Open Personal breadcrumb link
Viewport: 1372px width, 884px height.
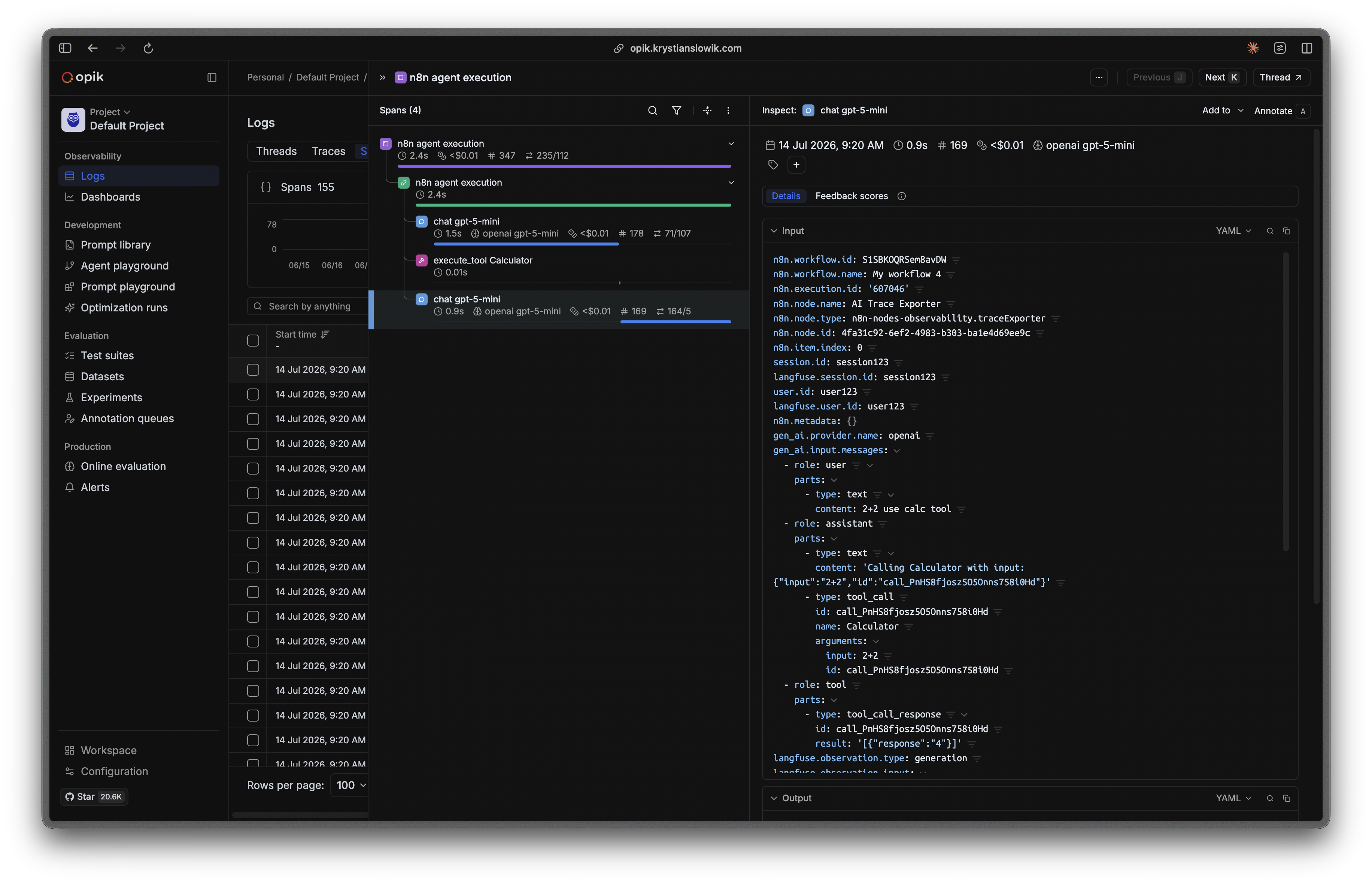265,77
